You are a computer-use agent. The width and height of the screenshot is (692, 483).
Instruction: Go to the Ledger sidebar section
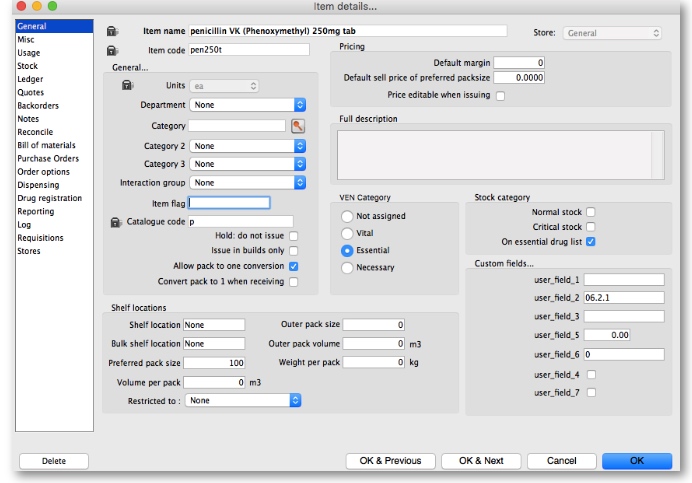[x=30, y=79]
